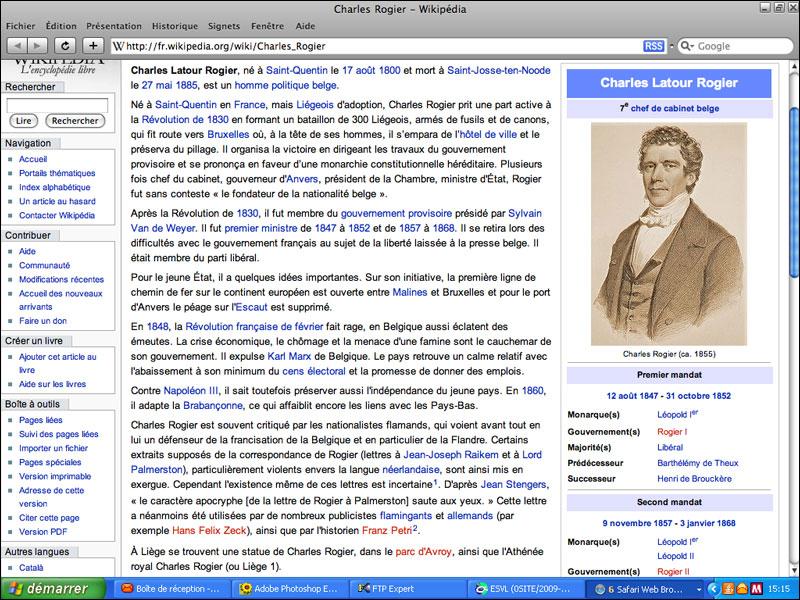The image size is (800, 600).
Task: Open the Fenêtre menu
Action: [267, 26]
